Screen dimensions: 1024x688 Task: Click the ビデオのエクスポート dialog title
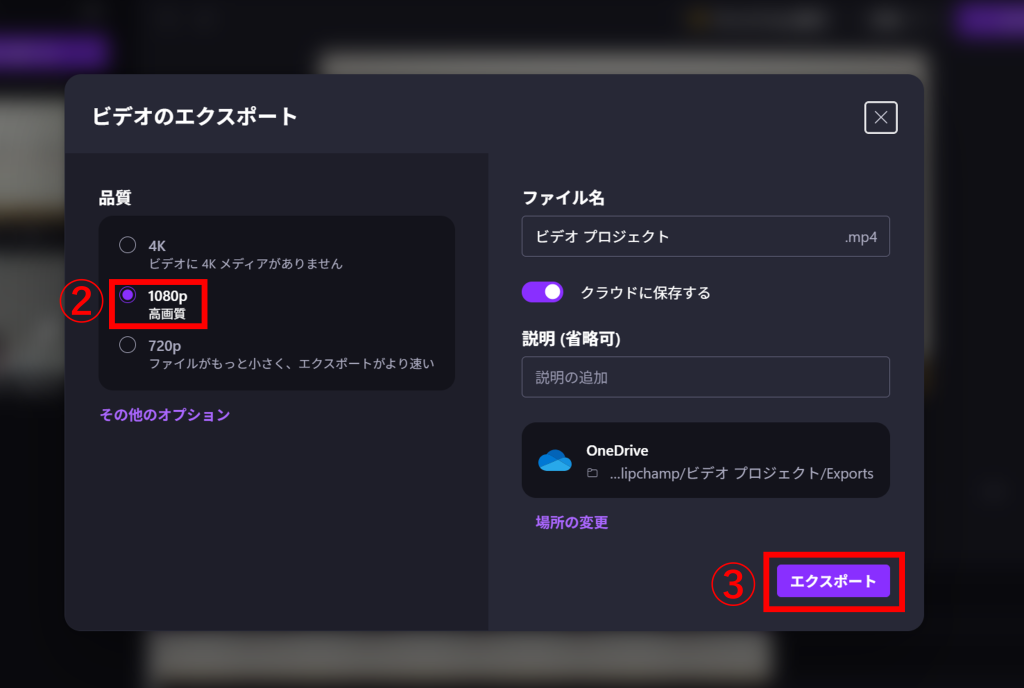[x=195, y=116]
